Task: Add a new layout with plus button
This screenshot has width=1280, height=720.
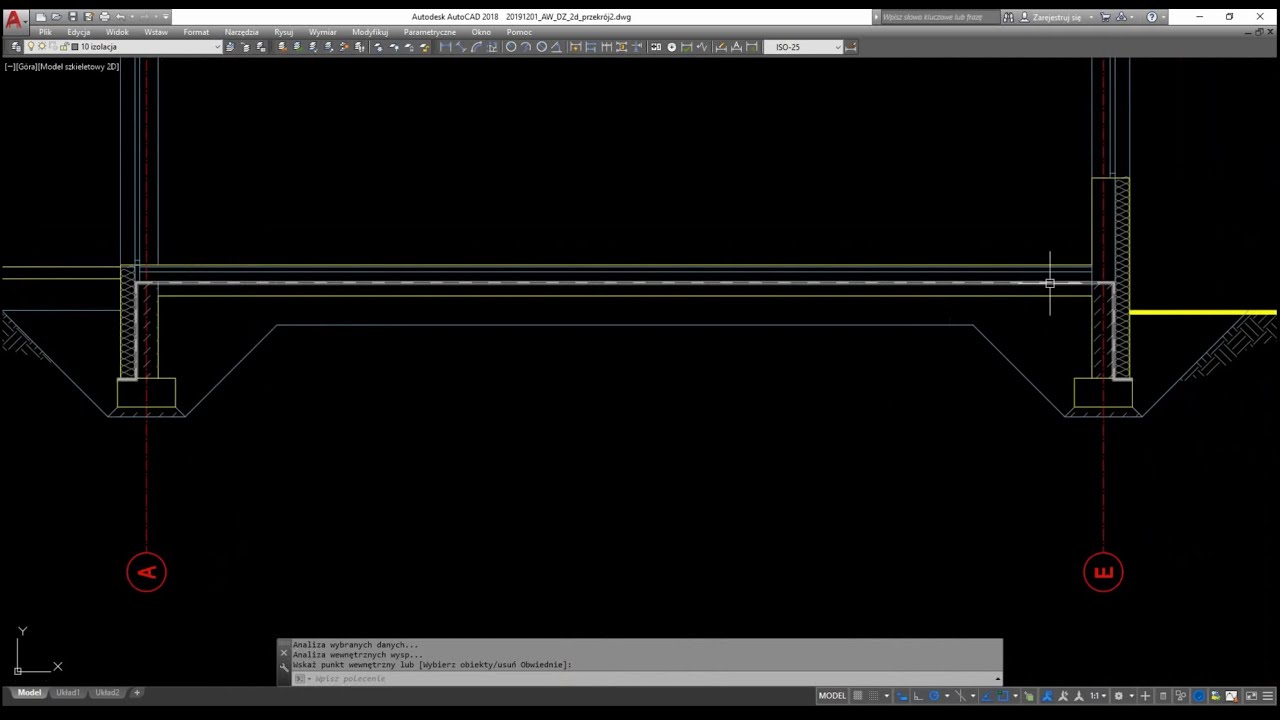Action: pos(137,693)
